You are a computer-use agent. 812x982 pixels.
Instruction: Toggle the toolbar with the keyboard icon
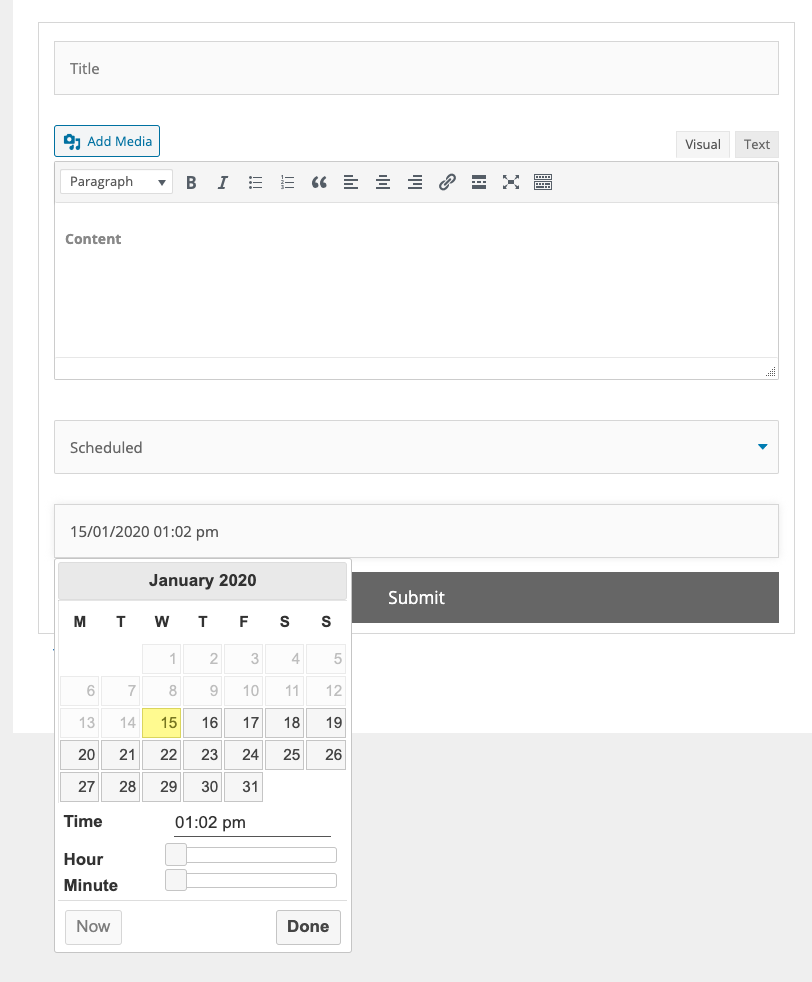point(543,182)
